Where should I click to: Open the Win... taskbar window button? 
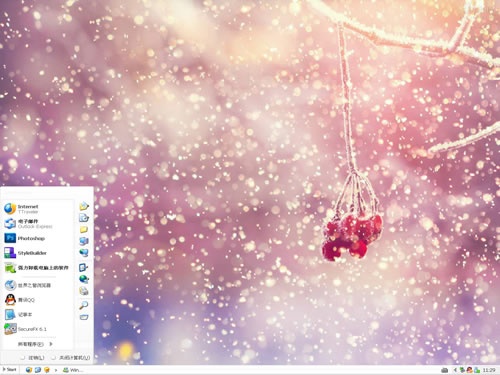[x=73, y=370]
